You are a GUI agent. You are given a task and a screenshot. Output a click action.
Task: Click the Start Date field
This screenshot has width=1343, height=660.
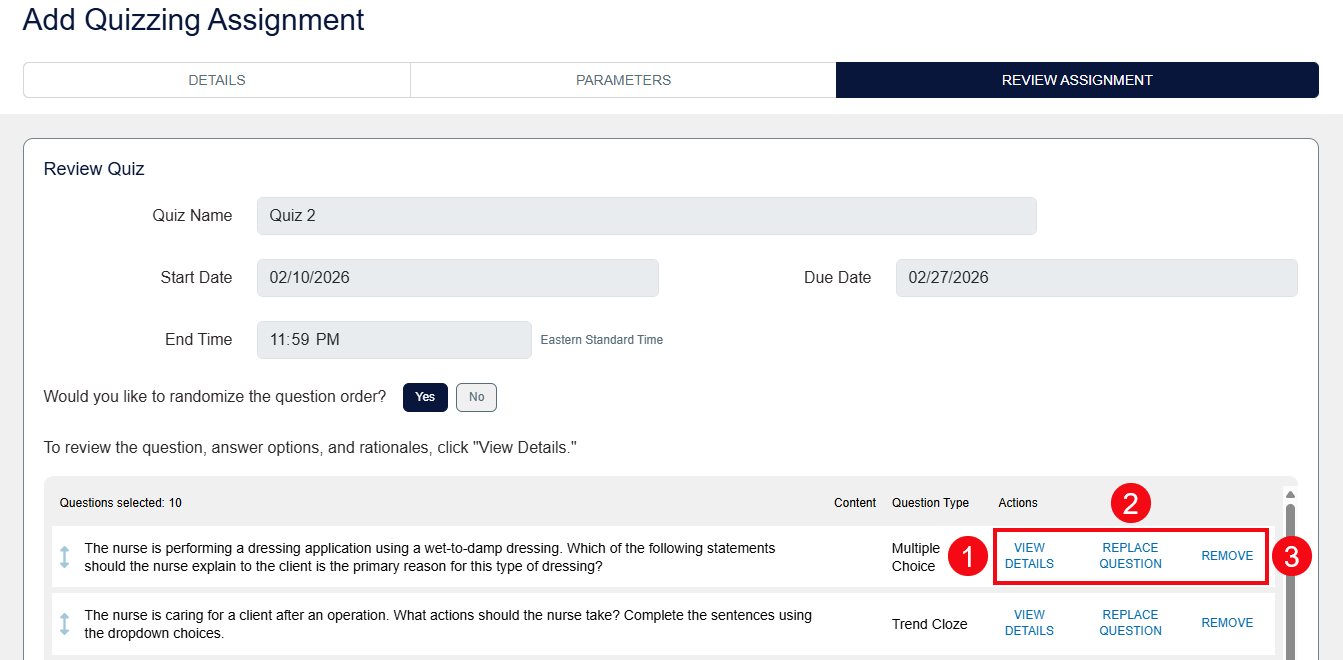point(457,277)
